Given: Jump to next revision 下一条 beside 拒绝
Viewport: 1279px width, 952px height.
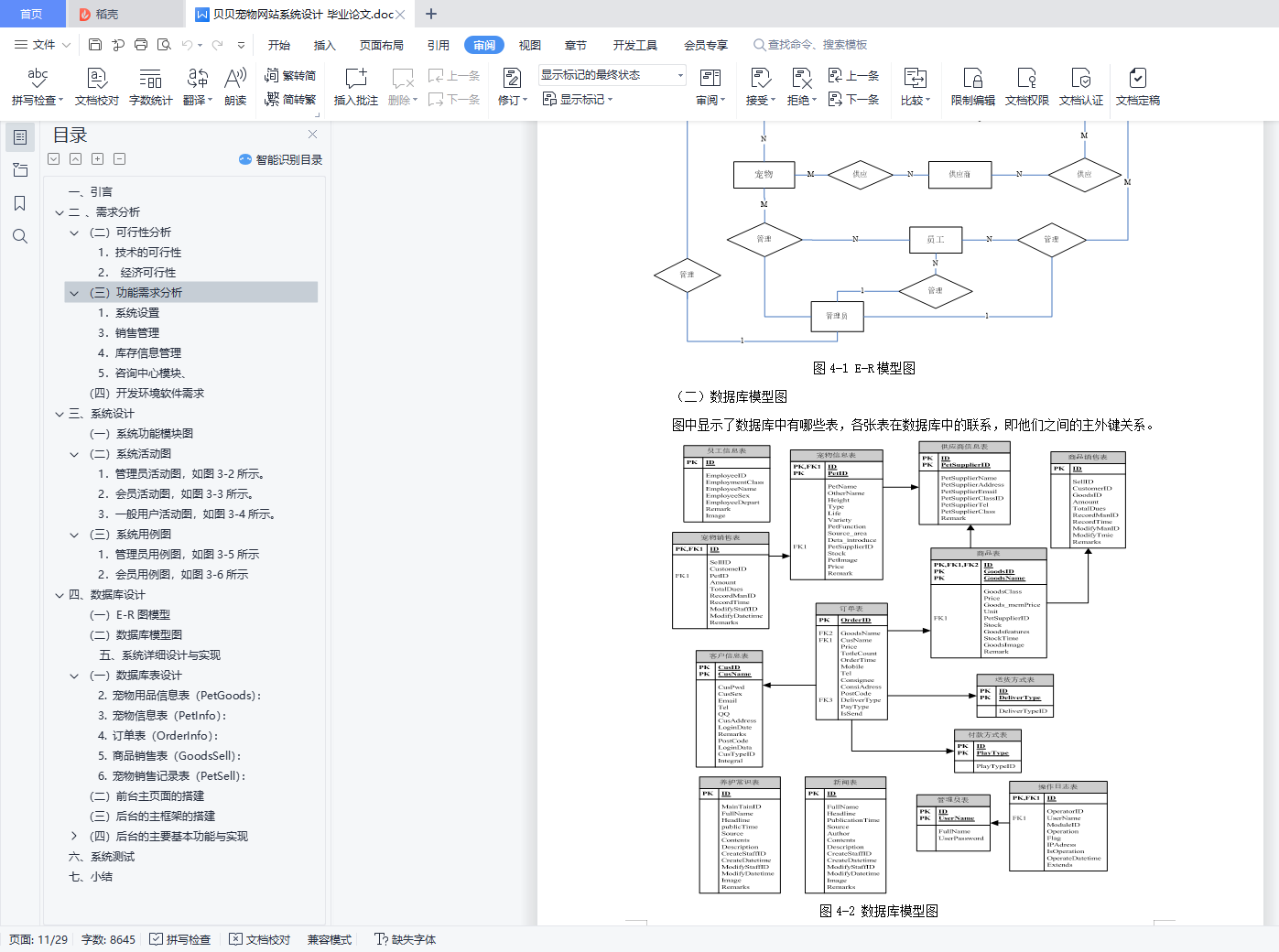Looking at the screenshot, I should [x=853, y=99].
